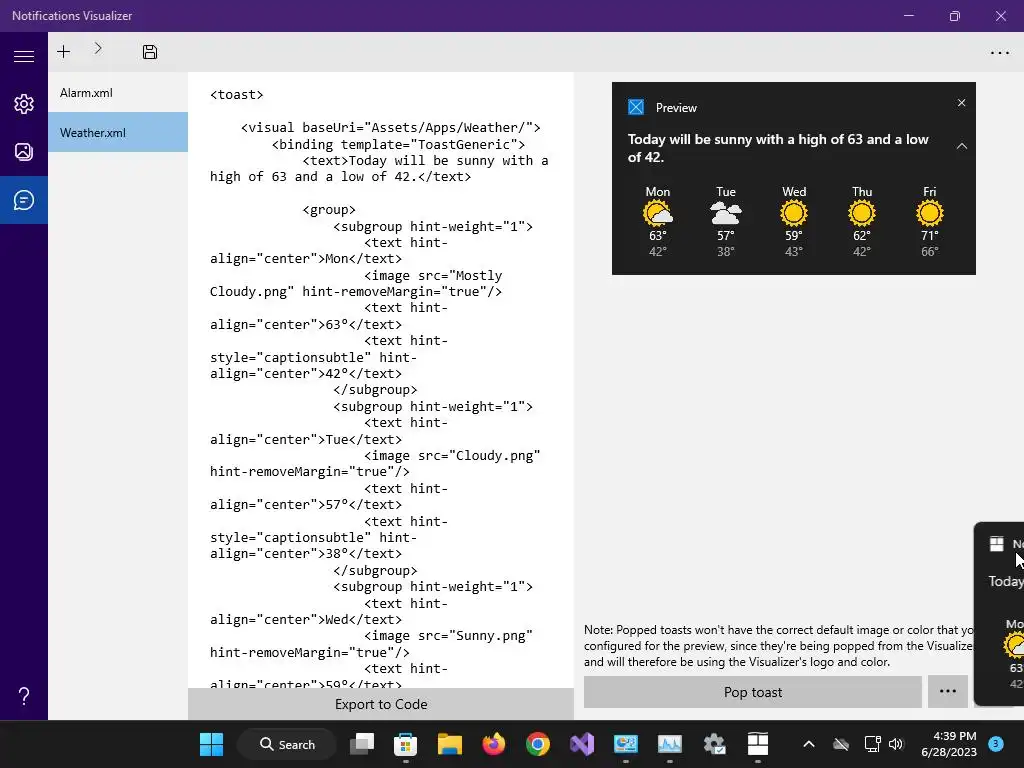
Task: Open the image/tile section in sidebar
Action: click(x=24, y=152)
